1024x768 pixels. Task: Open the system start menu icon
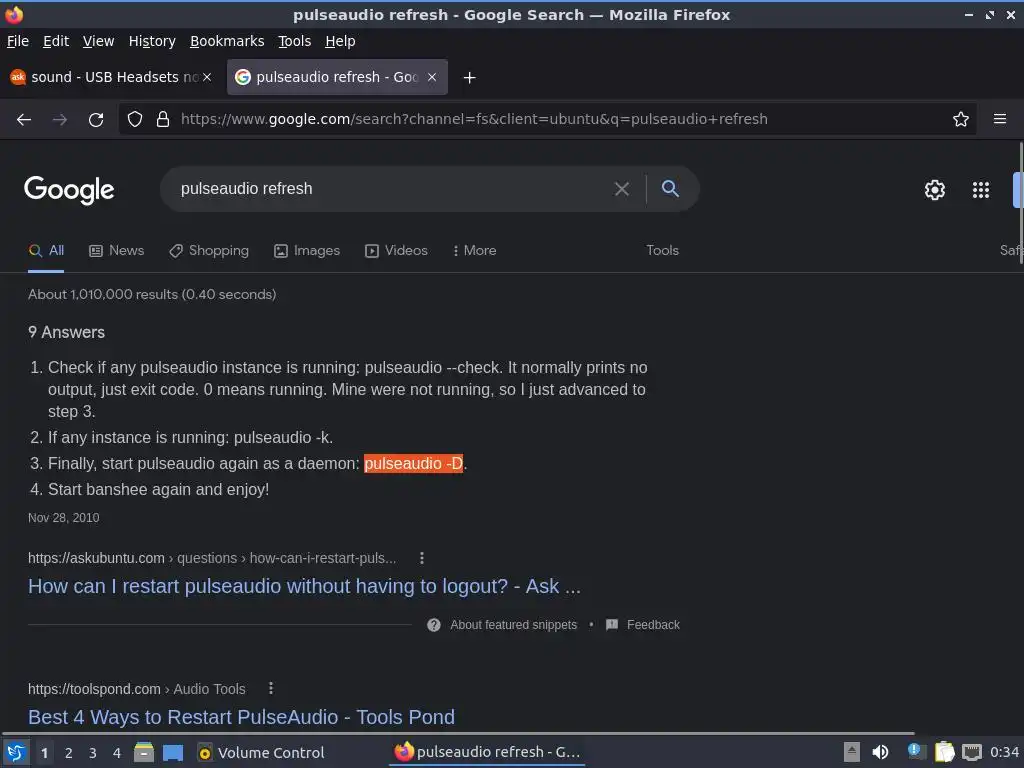(16, 752)
